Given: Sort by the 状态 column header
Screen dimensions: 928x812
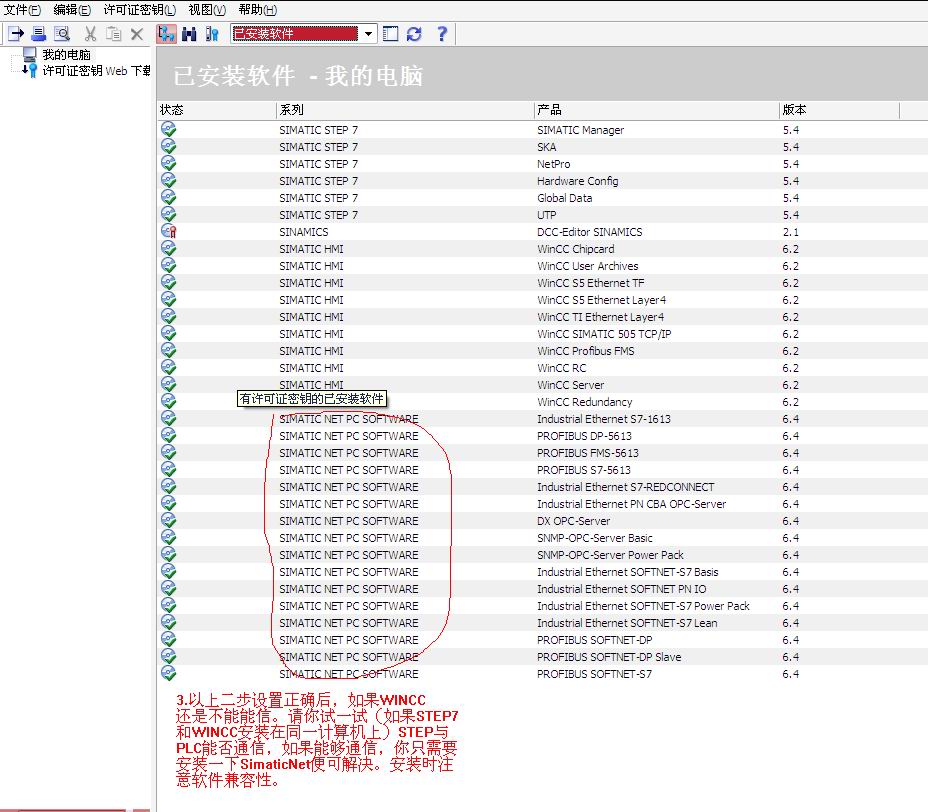Looking at the screenshot, I should pos(217,110).
